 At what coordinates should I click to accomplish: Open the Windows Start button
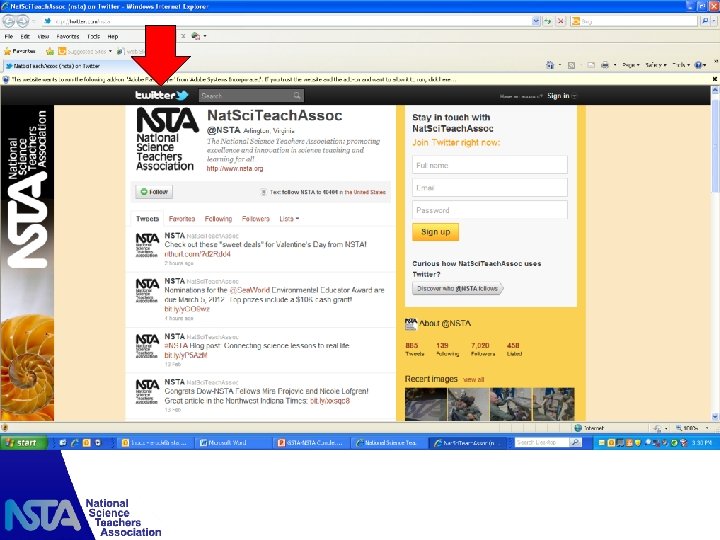coord(24,443)
